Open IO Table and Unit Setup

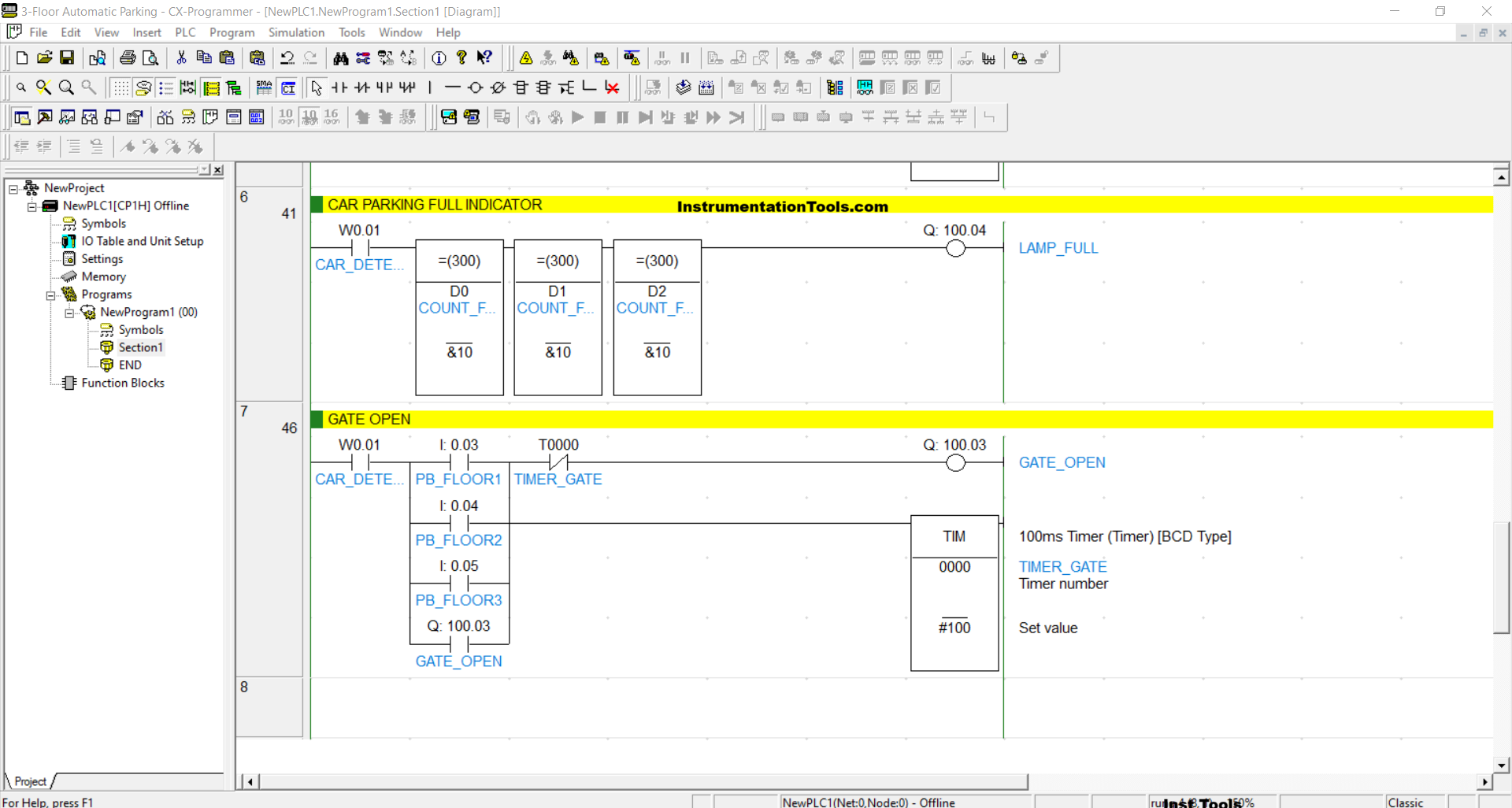[142, 241]
